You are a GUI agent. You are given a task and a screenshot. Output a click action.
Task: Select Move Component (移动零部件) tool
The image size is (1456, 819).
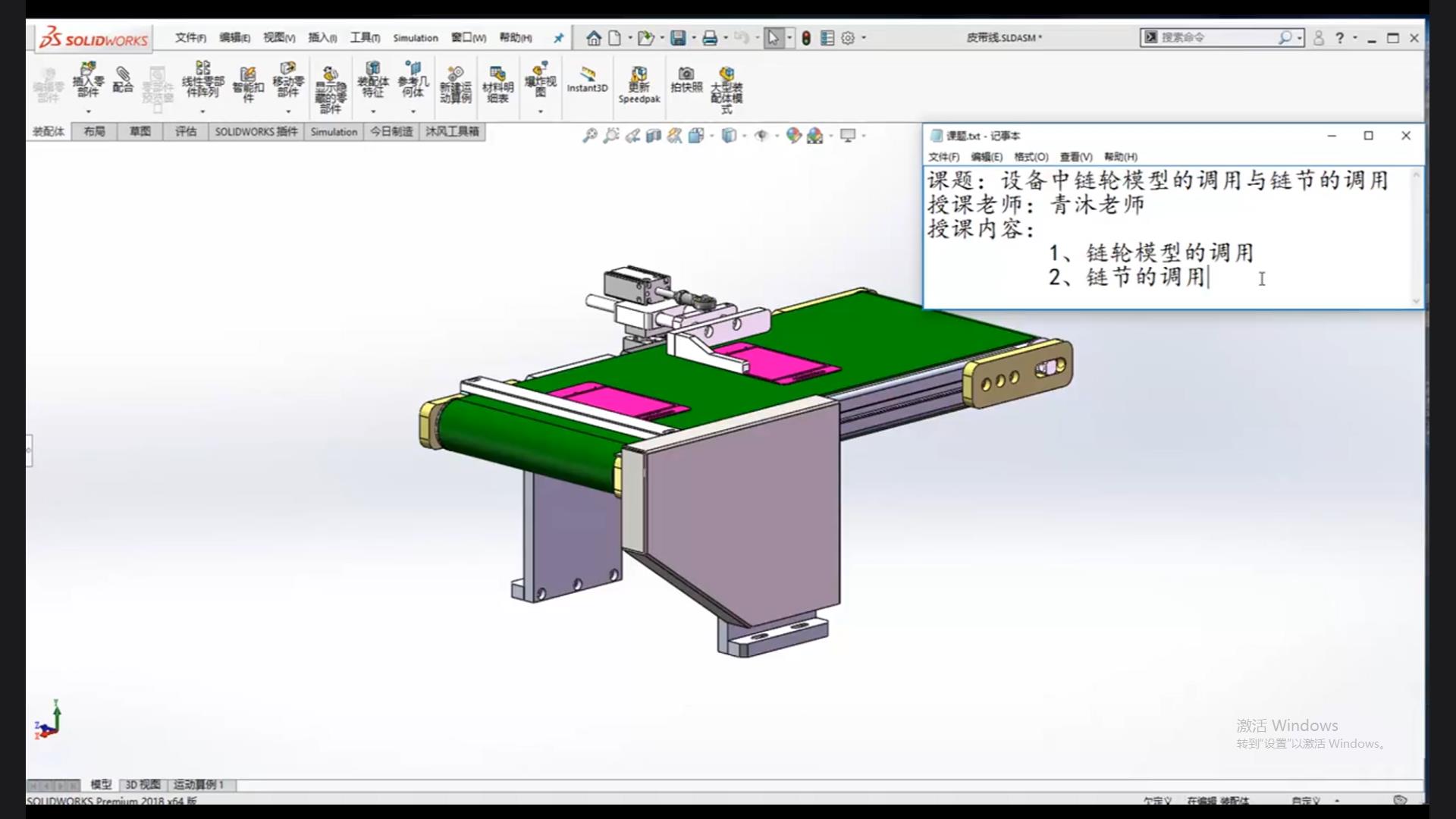[288, 80]
